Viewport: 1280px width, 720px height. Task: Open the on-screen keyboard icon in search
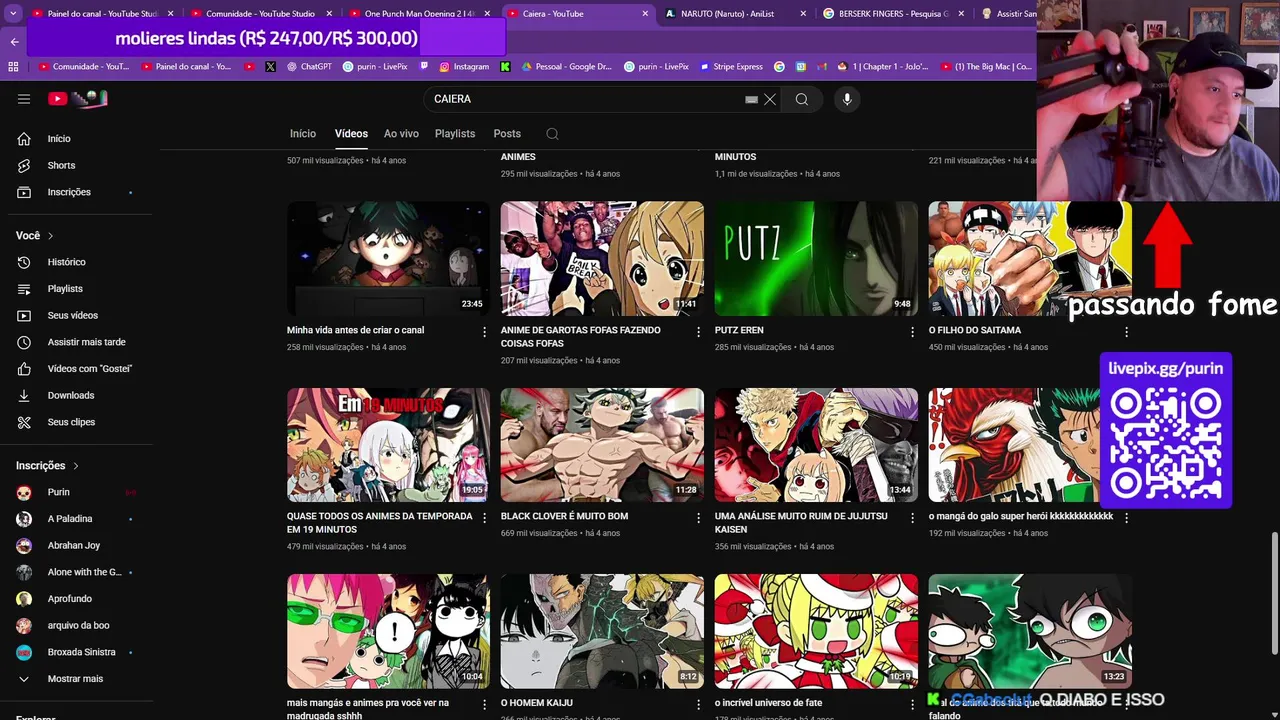(751, 100)
